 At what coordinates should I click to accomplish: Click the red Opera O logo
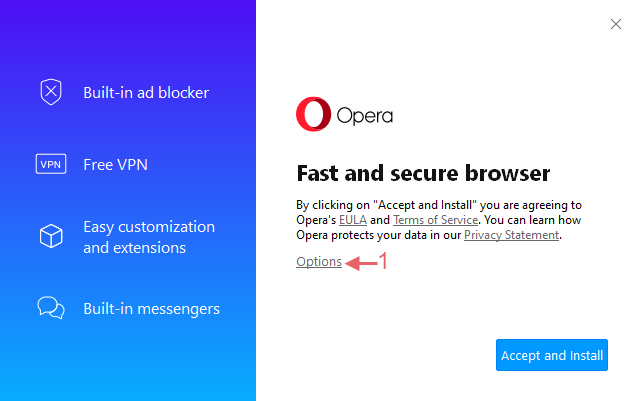[313, 114]
